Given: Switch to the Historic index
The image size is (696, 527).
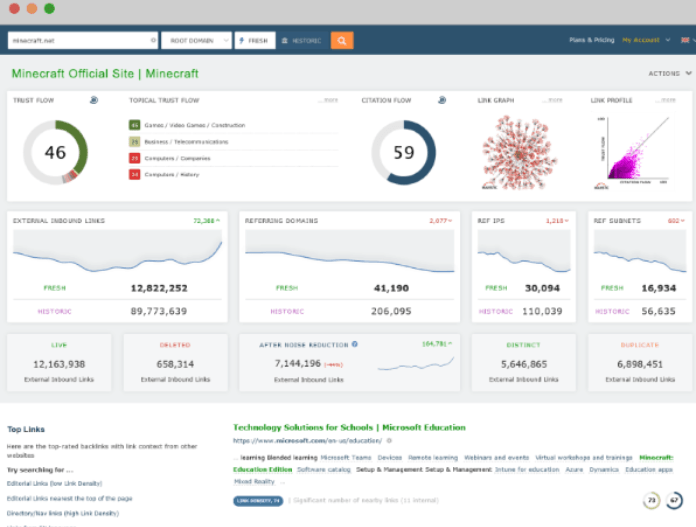Looking at the screenshot, I should click(x=302, y=40).
